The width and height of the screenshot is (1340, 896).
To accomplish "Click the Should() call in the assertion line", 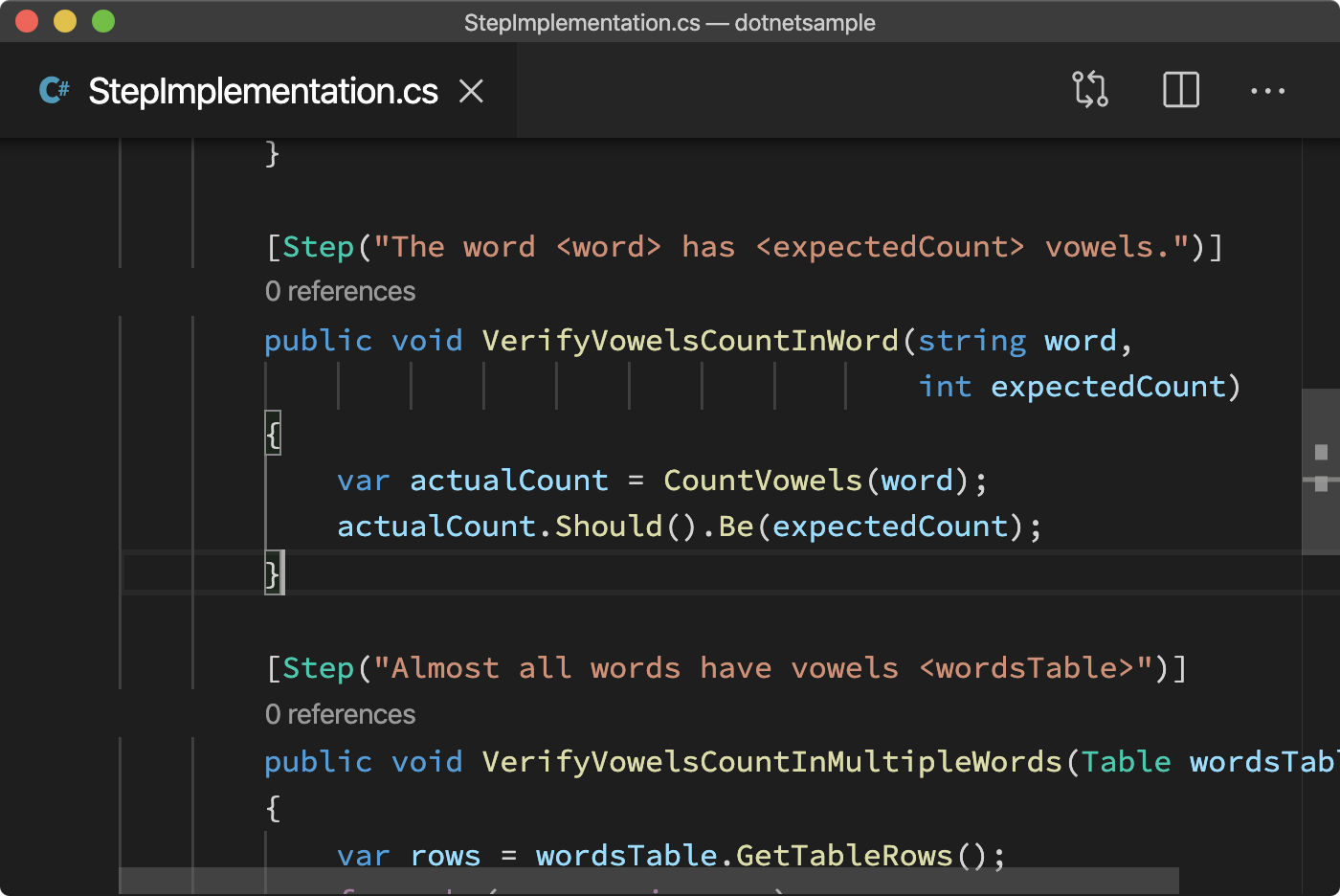I will [627, 526].
